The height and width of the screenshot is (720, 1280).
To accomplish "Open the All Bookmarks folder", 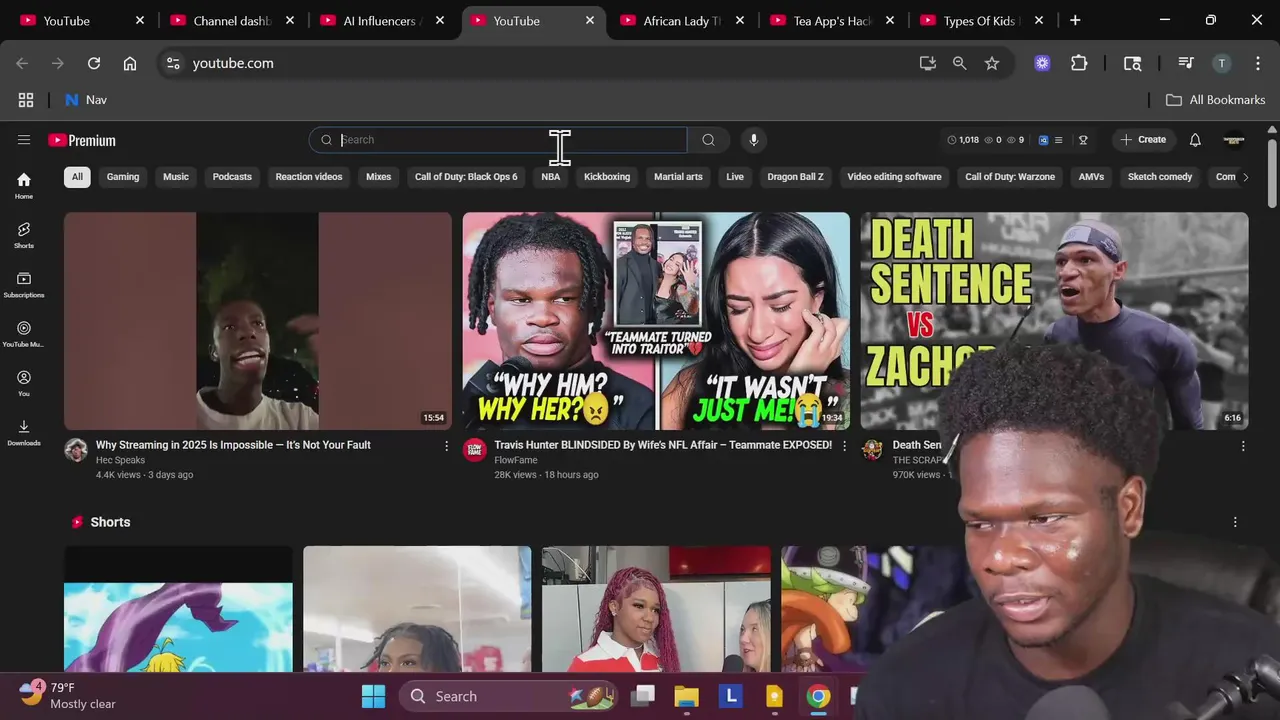I will pyautogui.click(x=1216, y=100).
